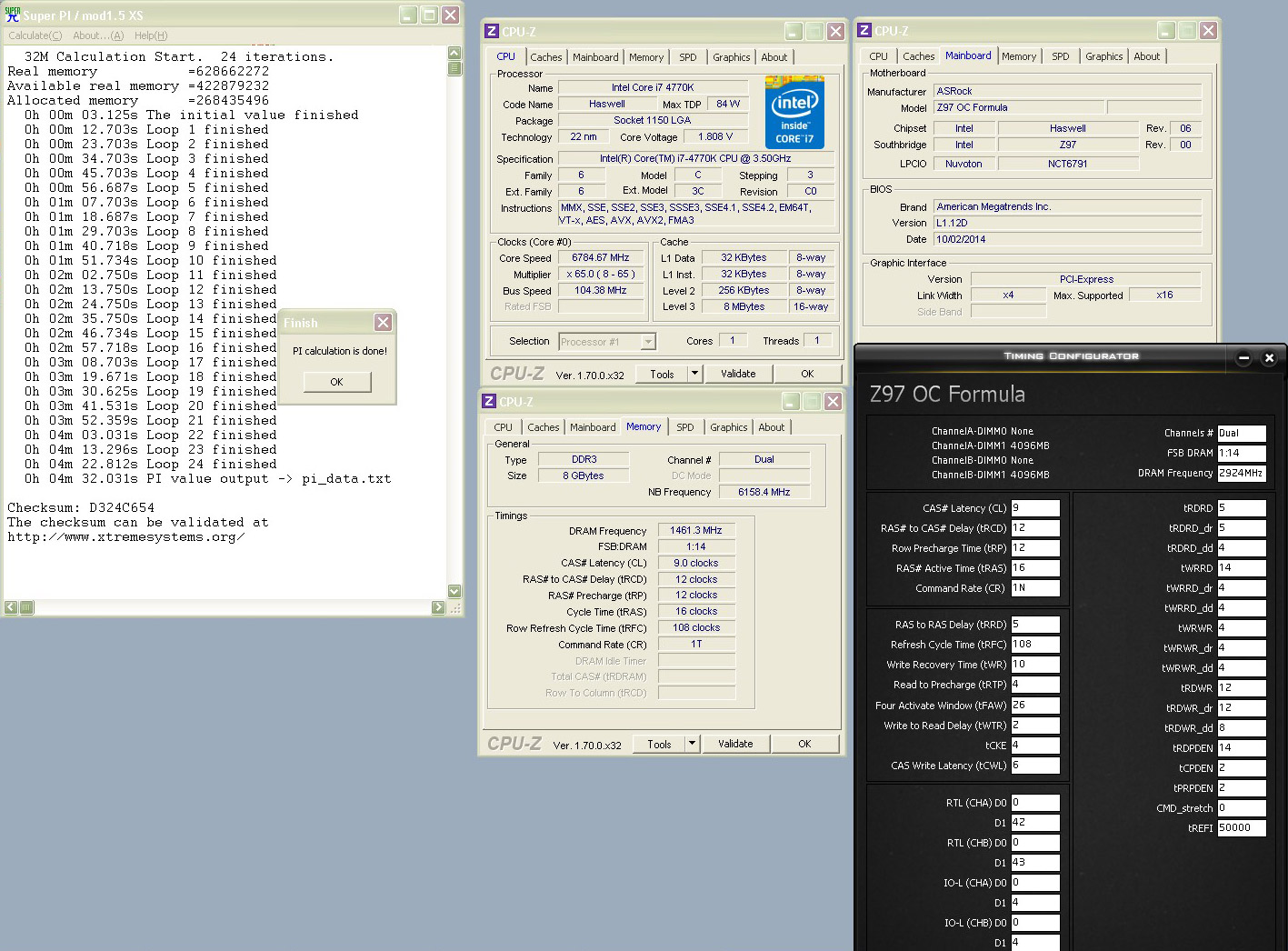The height and width of the screenshot is (951, 1288).
Task: Open the Processor #1 selection dropdown
Action: click(648, 342)
